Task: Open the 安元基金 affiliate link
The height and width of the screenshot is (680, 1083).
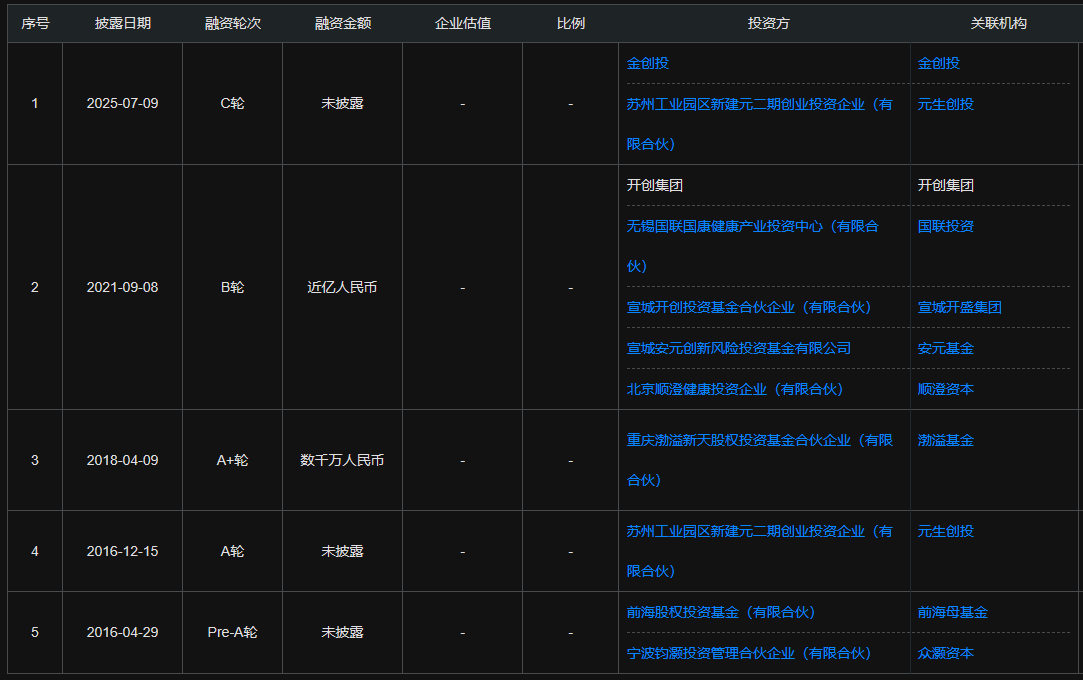Action: click(x=945, y=349)
